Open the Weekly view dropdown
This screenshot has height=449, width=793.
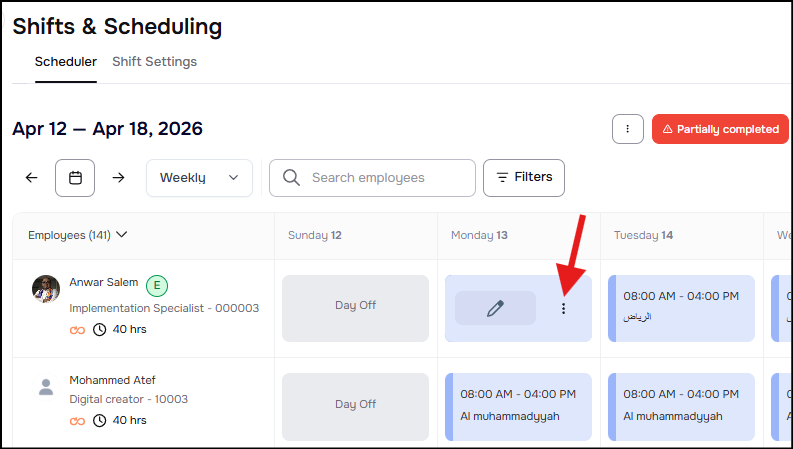click(199, 177)
